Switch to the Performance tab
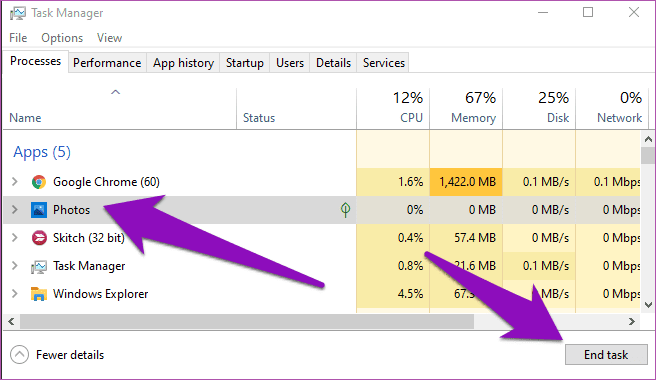 point(107,63)
